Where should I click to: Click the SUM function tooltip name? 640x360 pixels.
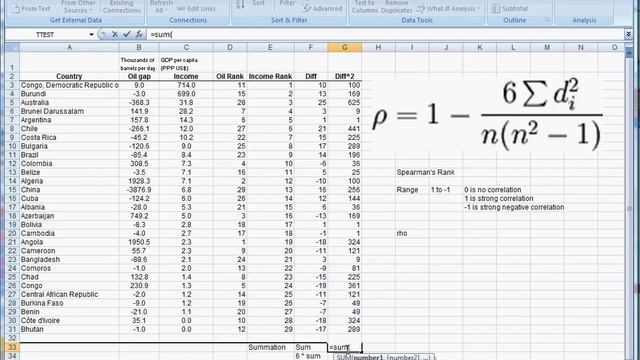(343, 358)
